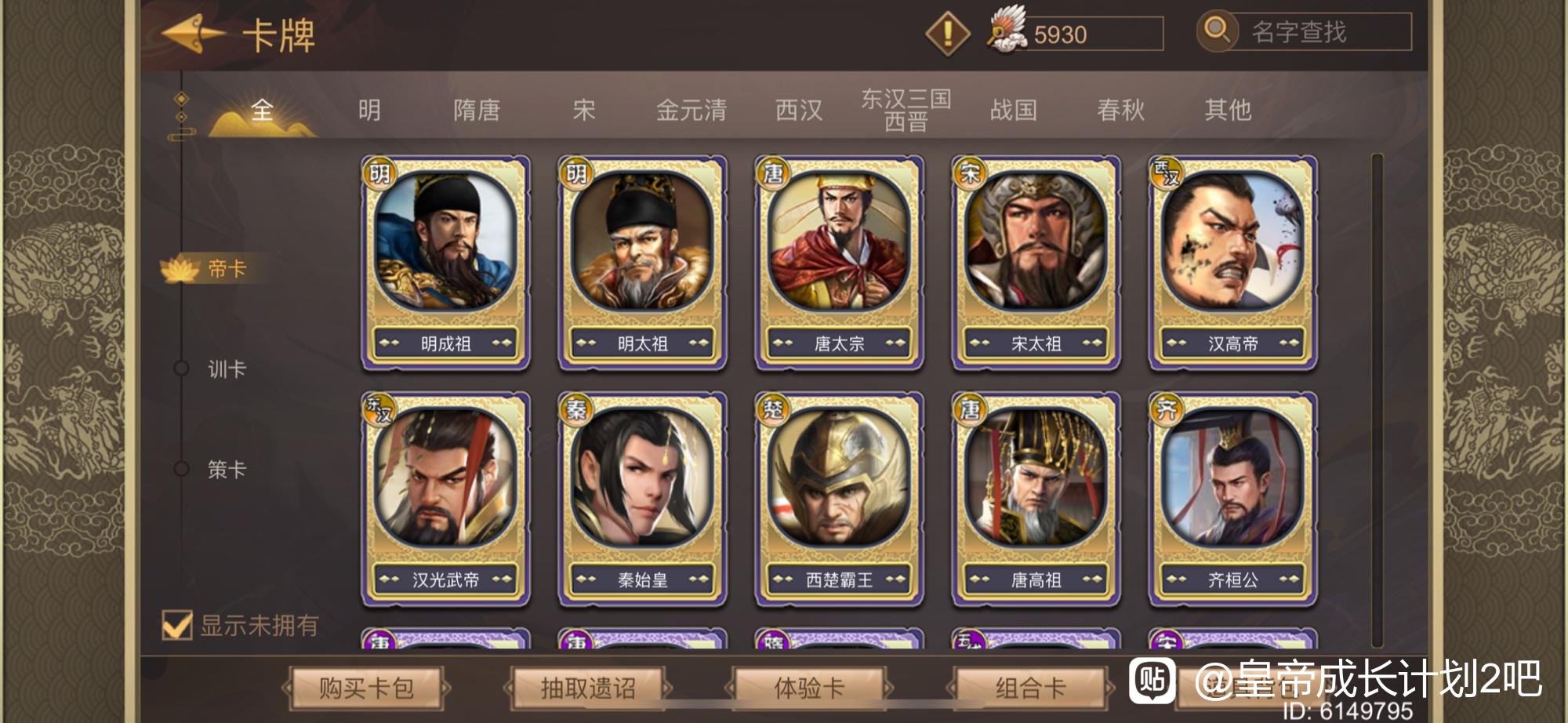This screenshot has height=723, width=1568.
Task: Select the 帝卡 lotus category
Action: pos(204,269)
